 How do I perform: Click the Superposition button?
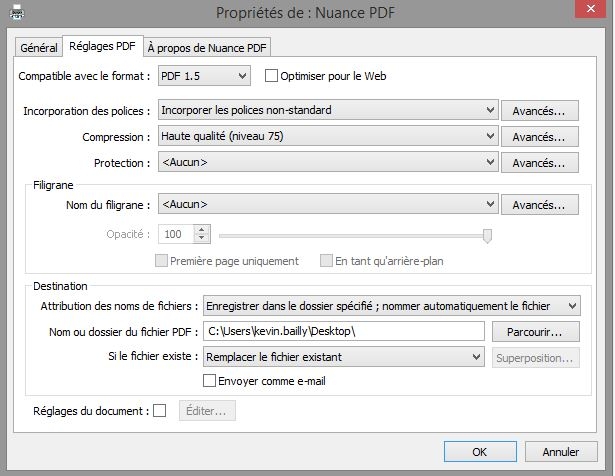(536, 358)
